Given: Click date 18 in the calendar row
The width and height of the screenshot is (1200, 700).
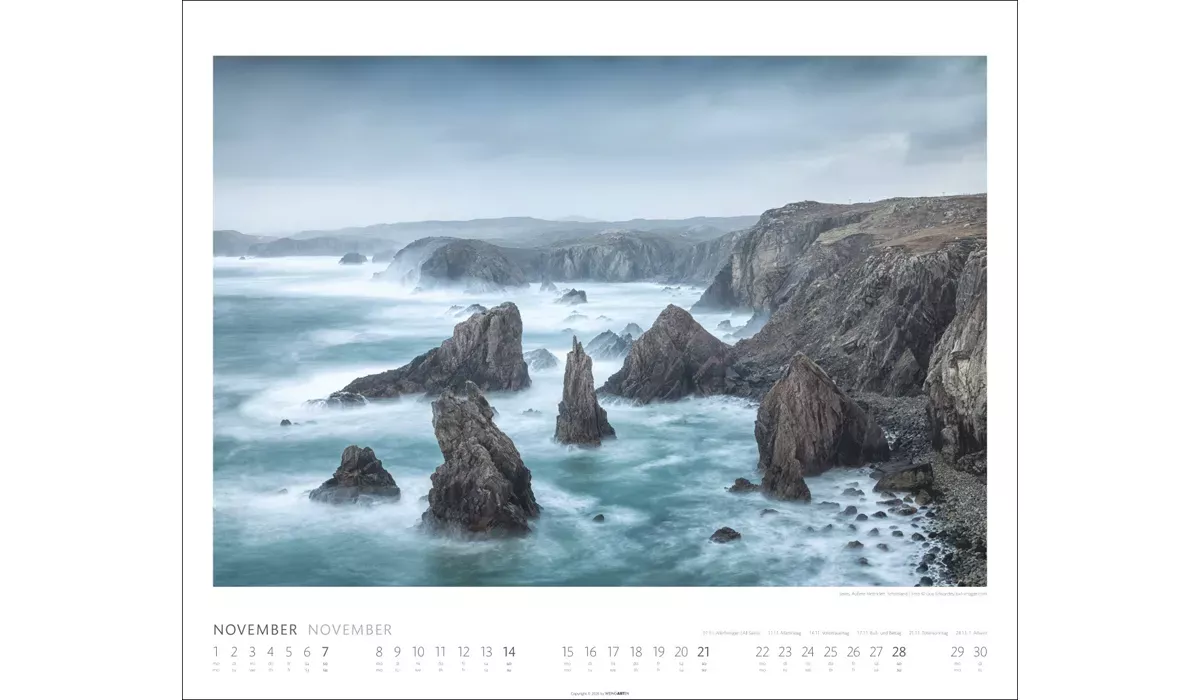Looking at the screenshot, I should 636,652.
